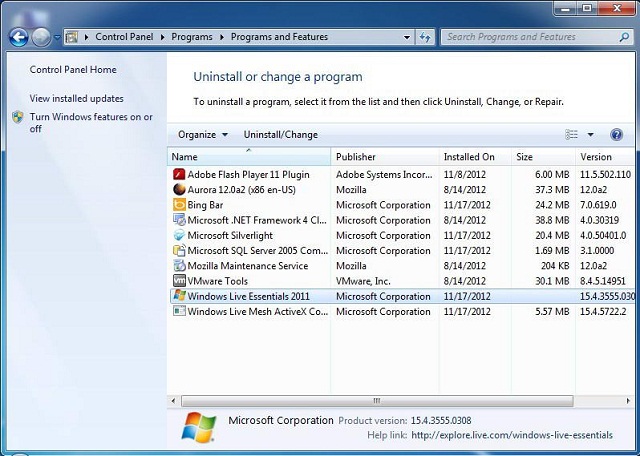Click VMware Tools icon

point(179,281)
